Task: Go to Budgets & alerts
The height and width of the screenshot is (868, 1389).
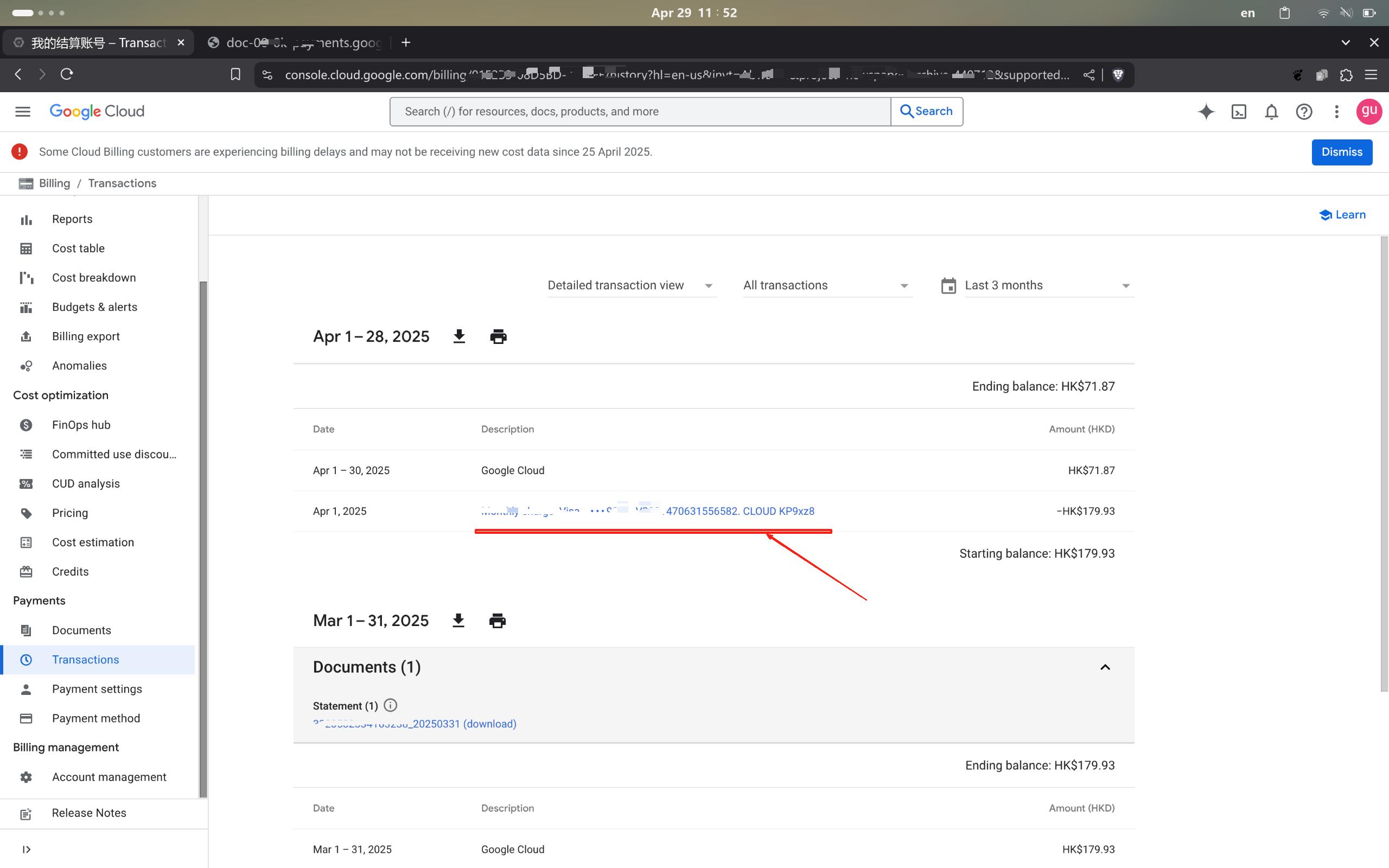Action: [95, 307]
